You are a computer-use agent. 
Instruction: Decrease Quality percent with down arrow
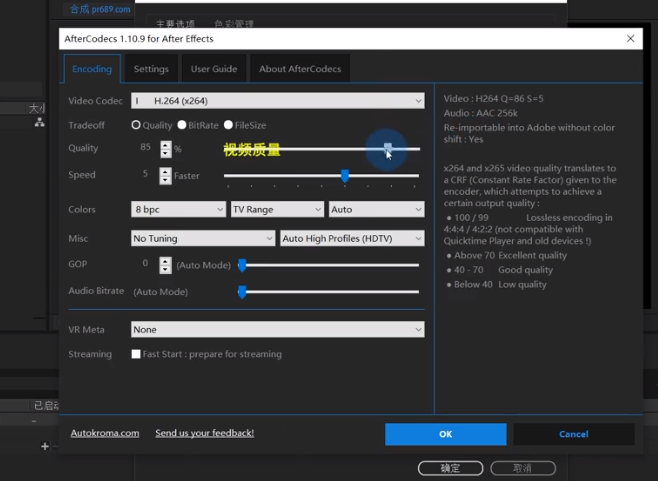click(x=166, y=154)
